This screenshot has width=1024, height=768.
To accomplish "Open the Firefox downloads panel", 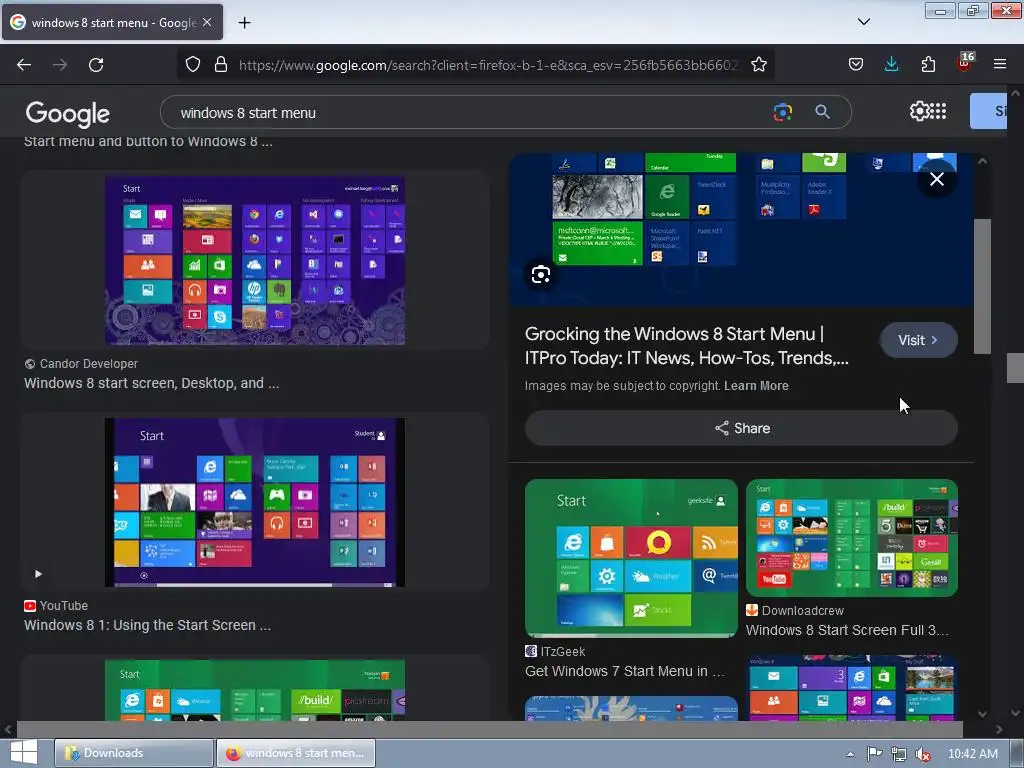I will 891,64.
